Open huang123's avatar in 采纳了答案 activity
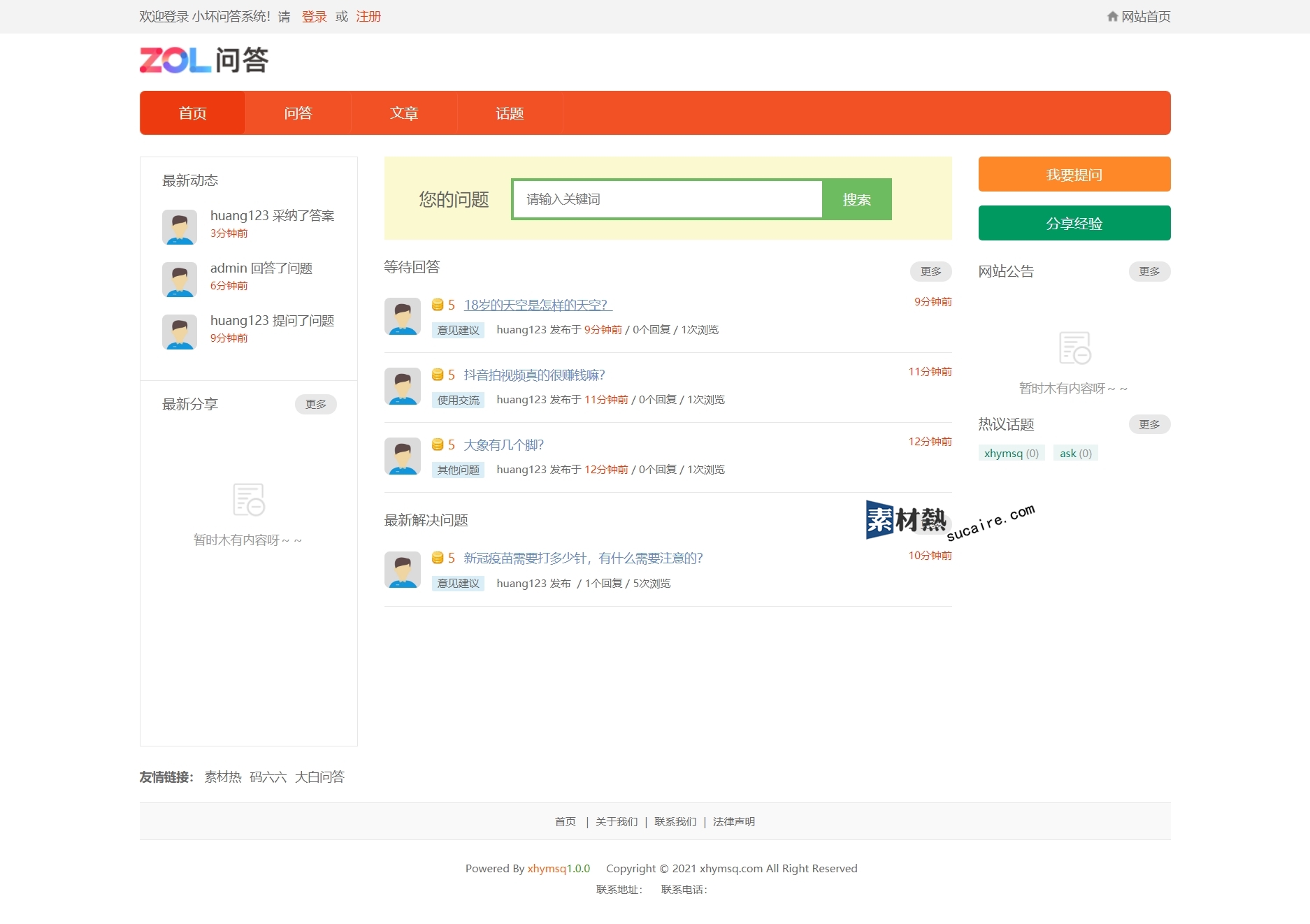Viewport: 1310px width, 924px height. click(180, 226)
